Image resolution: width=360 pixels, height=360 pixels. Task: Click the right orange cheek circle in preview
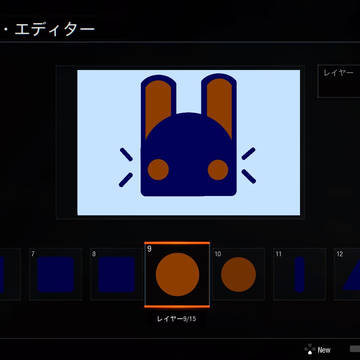(x=218, y=170)
